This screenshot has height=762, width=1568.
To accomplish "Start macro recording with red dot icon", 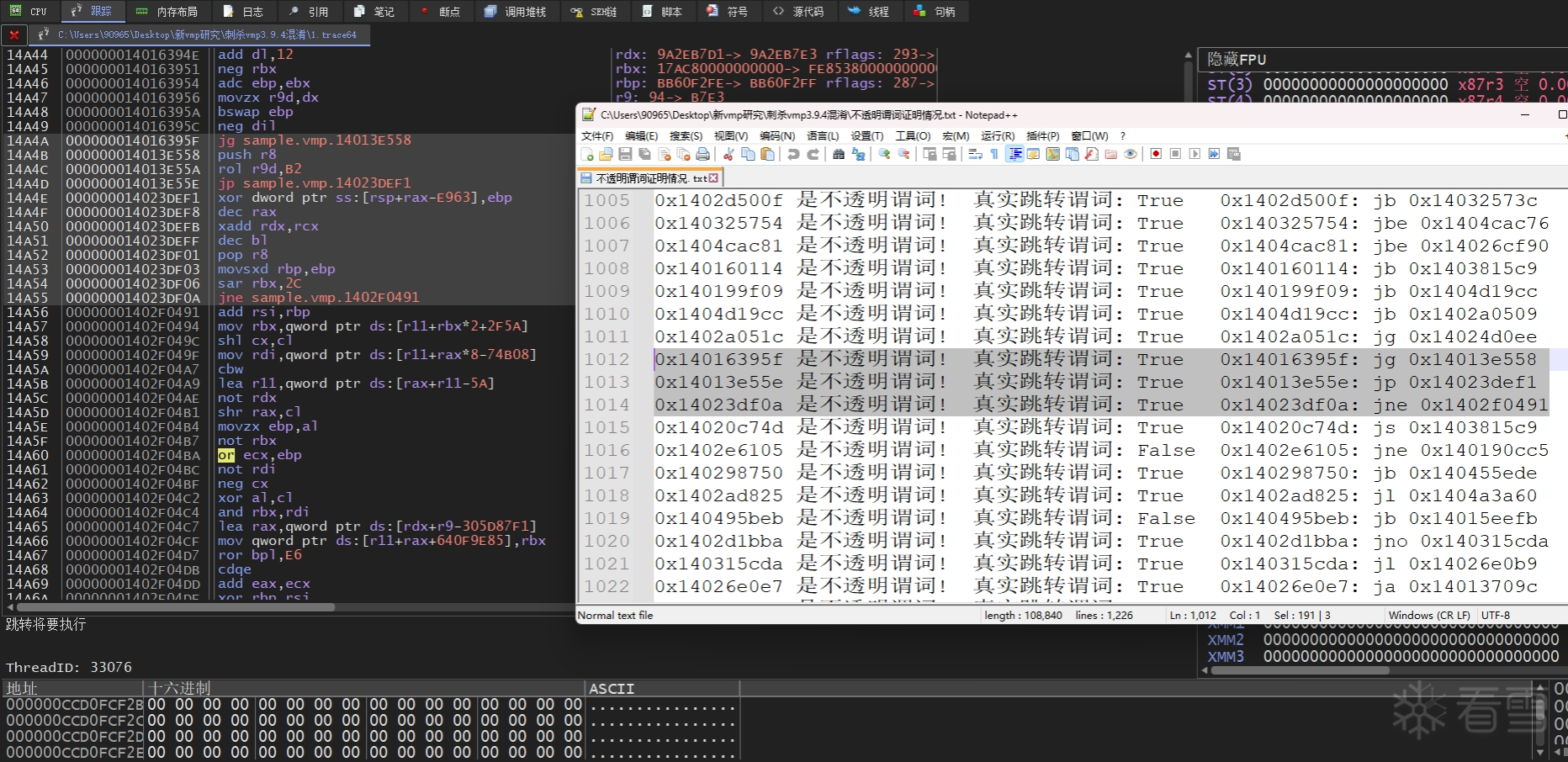I will 1156,154.
